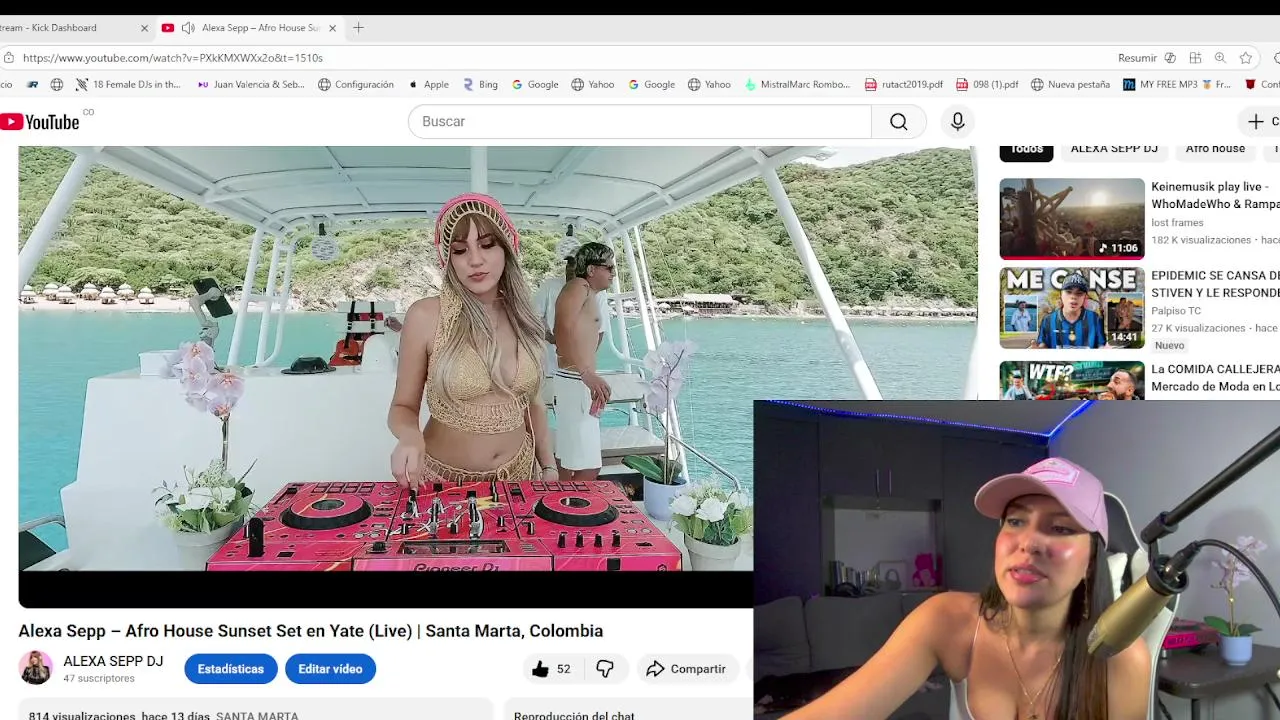Open Juan Valencia & Seb bookmark
This screenshot has height=720, width=1280.
click(x=251, y=85)
